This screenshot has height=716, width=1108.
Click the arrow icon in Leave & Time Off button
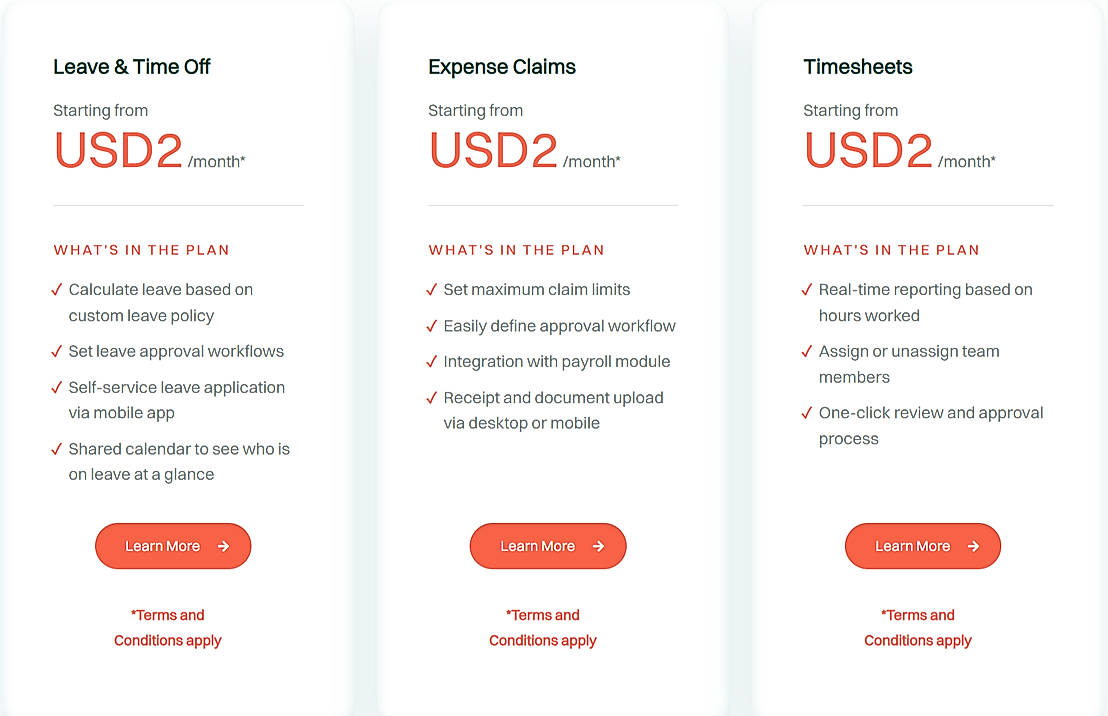(223, 546)
